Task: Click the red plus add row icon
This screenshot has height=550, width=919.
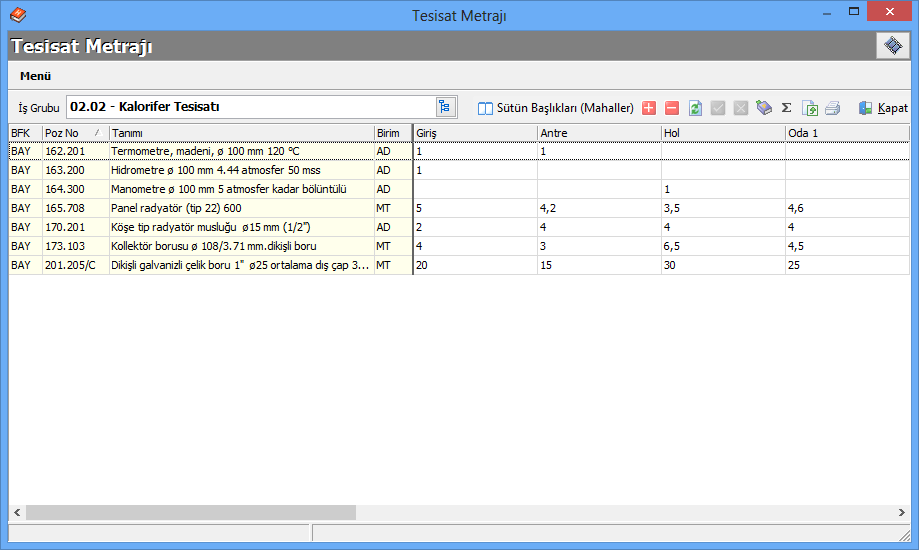Action: 649,108
